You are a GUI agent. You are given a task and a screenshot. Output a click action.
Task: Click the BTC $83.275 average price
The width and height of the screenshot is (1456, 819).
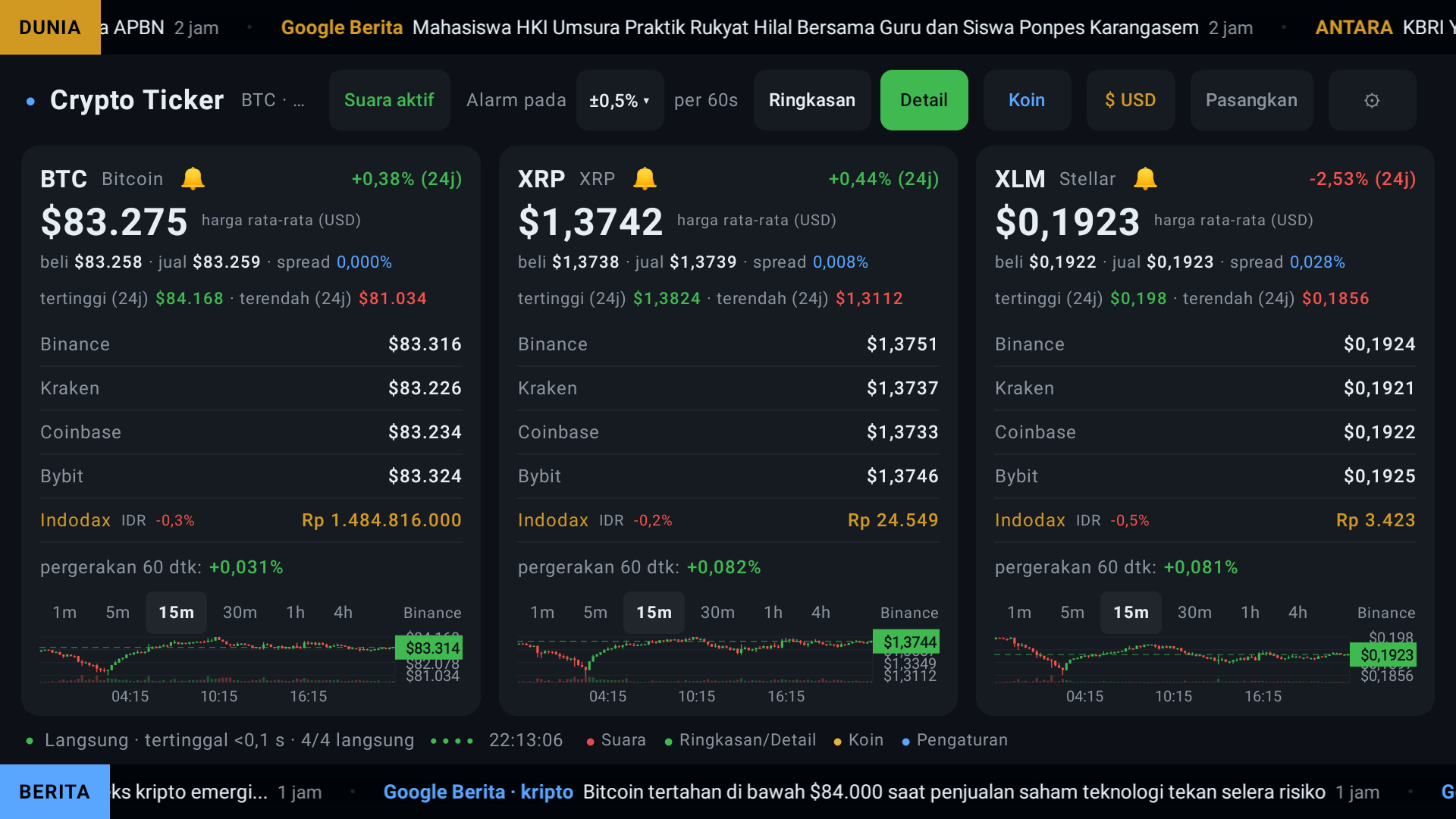[114, 221]
